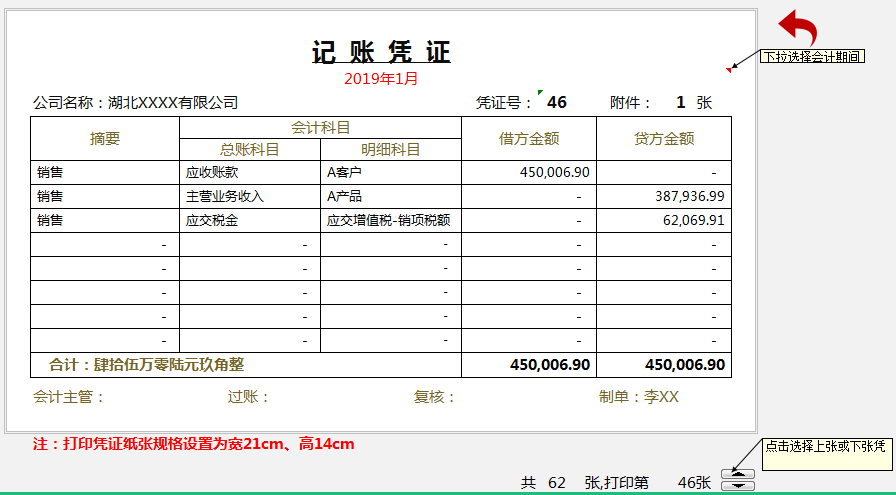Select the 应交增值税-销项税额 detail cell

pyautogui.click(x=391, y=220)
